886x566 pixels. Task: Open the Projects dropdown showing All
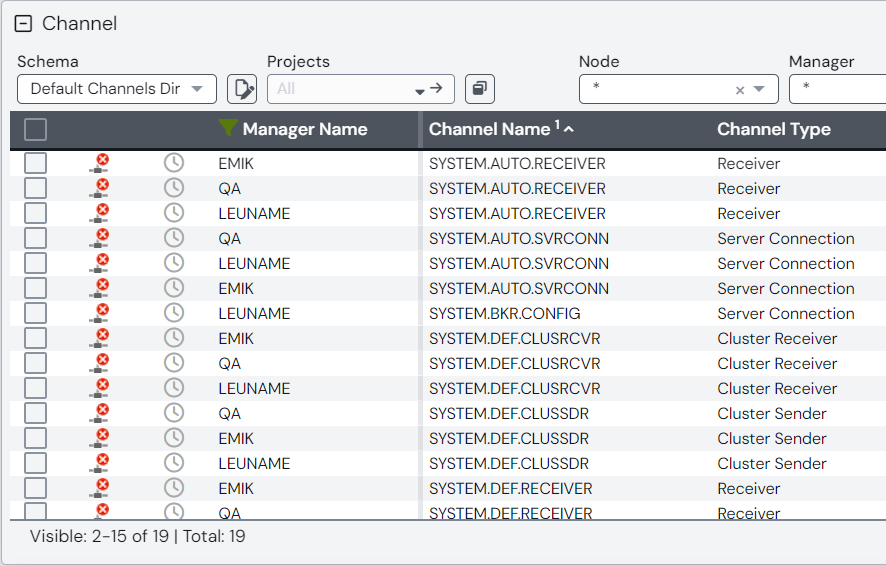click(x=361, y=89)
